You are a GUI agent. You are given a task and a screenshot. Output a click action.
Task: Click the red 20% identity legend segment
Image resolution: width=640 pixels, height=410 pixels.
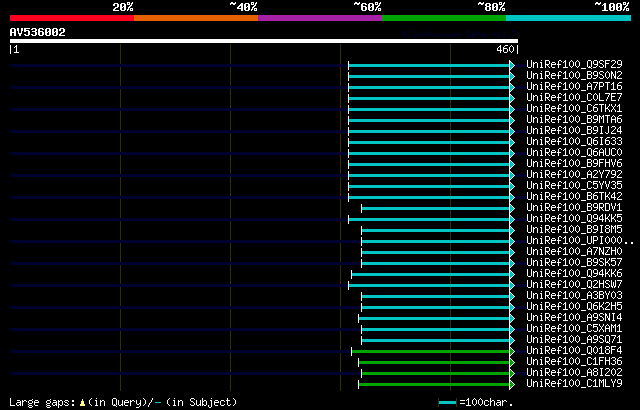coord(72,18)
